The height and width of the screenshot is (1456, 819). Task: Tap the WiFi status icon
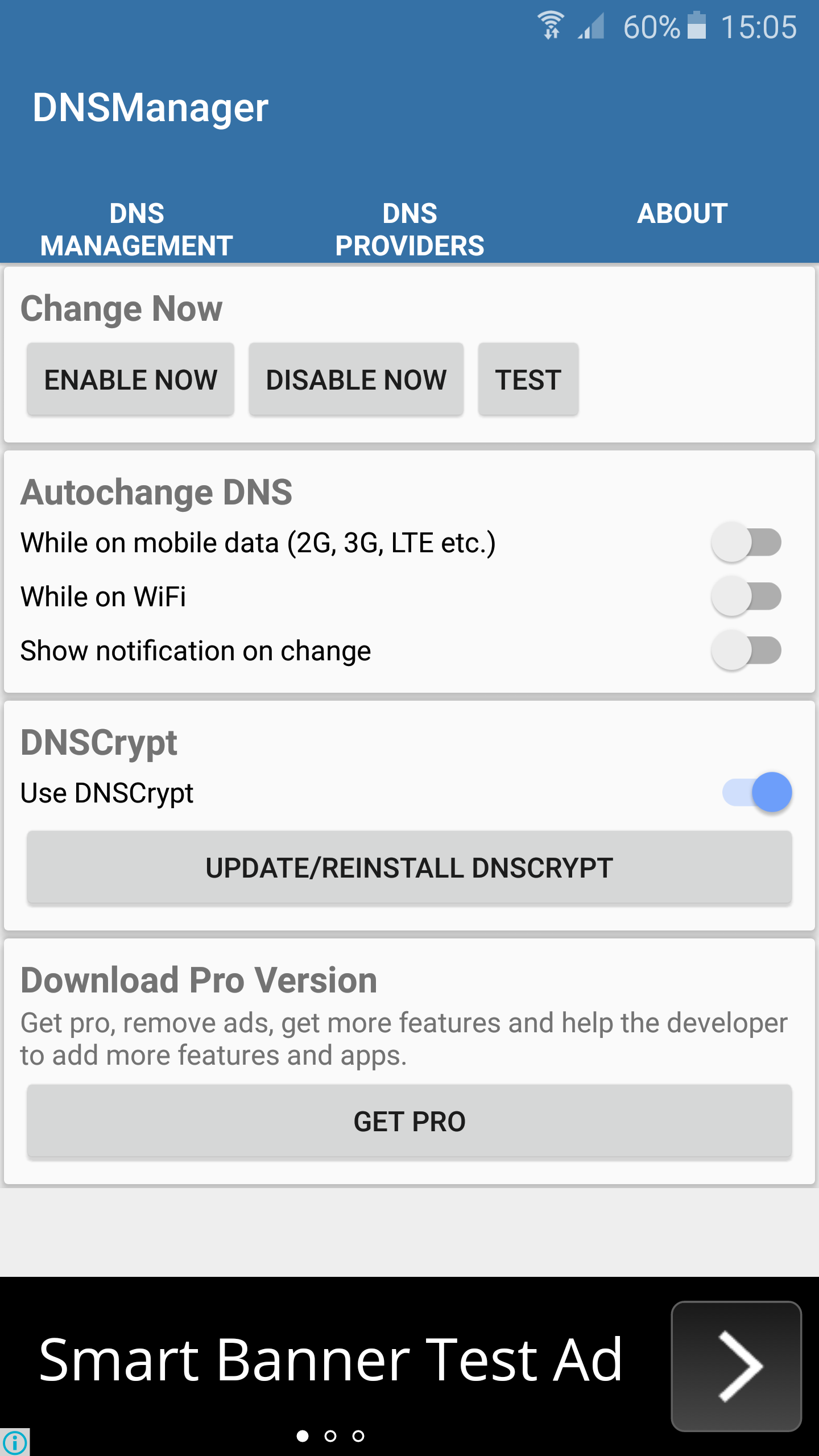point(551,26)
